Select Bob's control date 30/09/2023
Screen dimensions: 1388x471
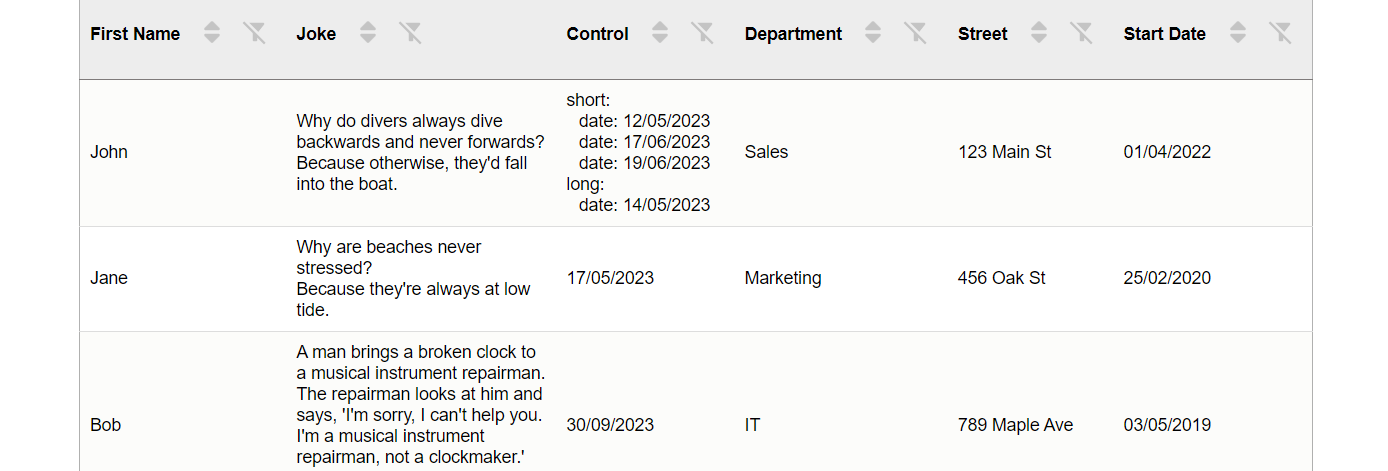(x=610, y=425)
